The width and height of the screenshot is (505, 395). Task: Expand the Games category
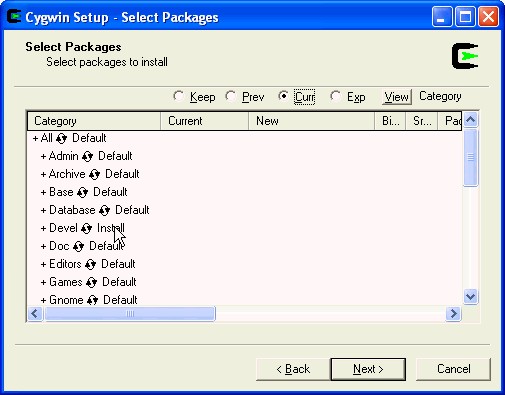[43, 283]
